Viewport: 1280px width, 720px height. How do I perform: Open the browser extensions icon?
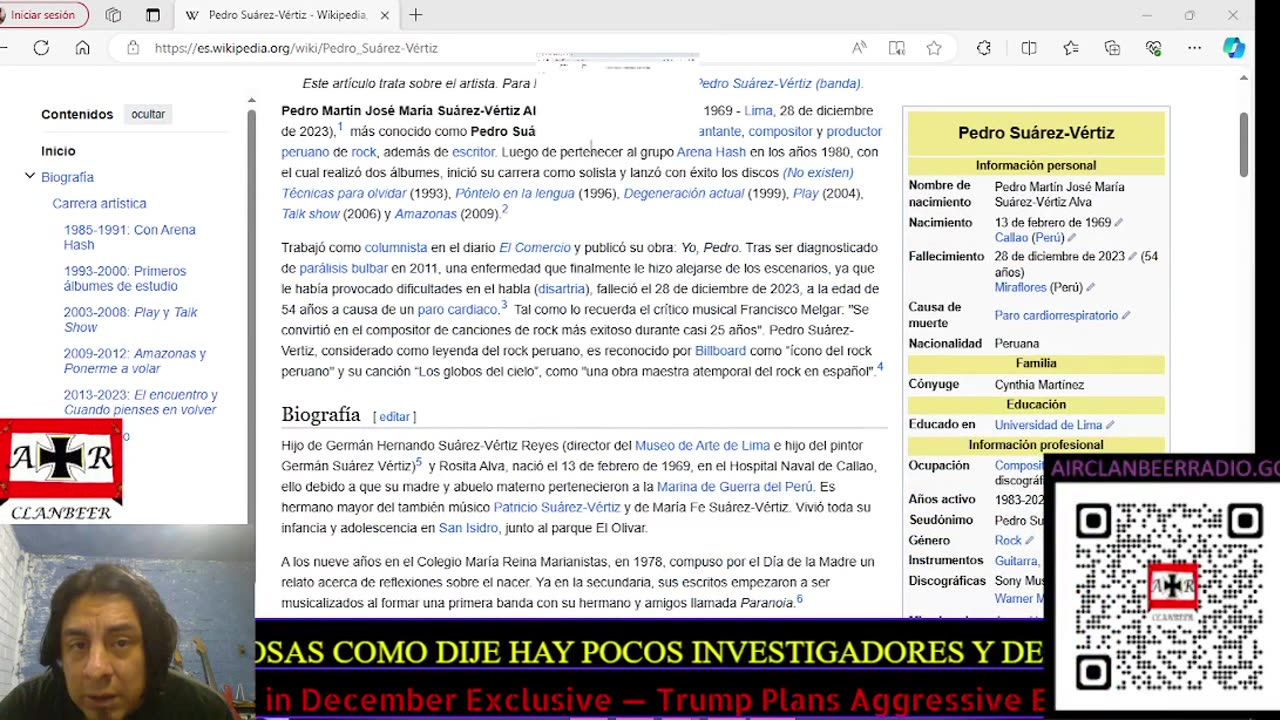(984, 48)
